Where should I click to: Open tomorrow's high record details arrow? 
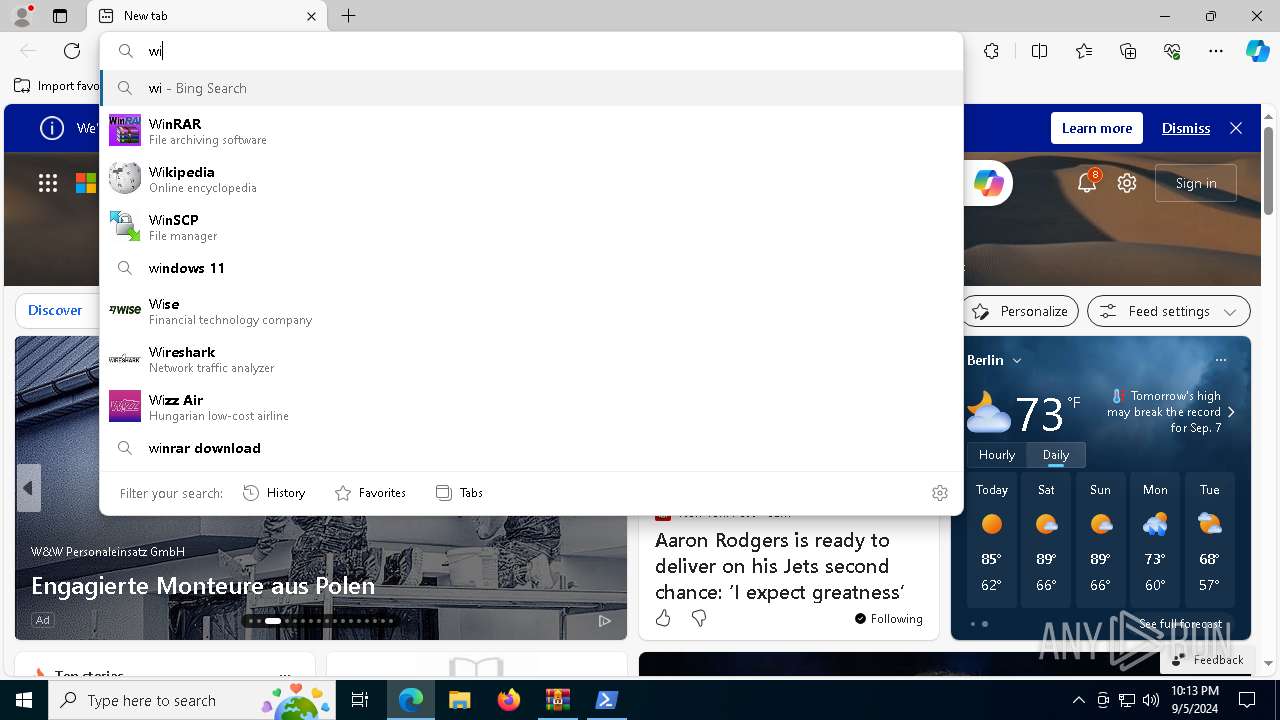[1231, 412]
